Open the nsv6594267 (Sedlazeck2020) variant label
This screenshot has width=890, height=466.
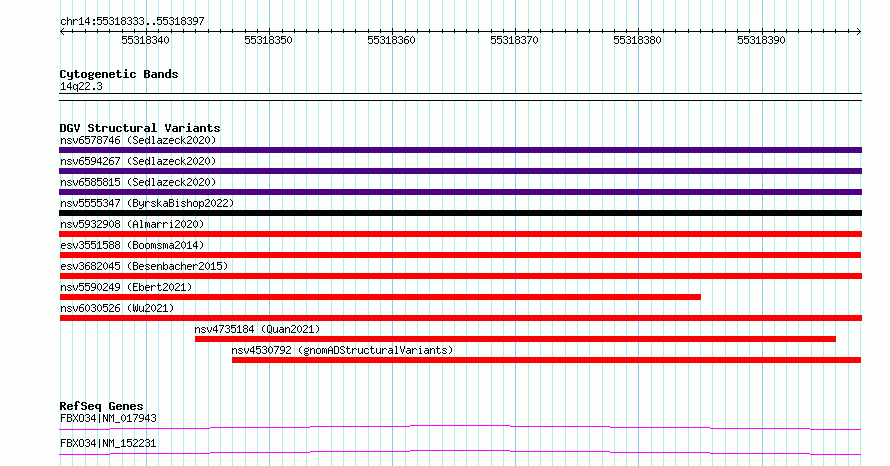(x=138, y=161)
